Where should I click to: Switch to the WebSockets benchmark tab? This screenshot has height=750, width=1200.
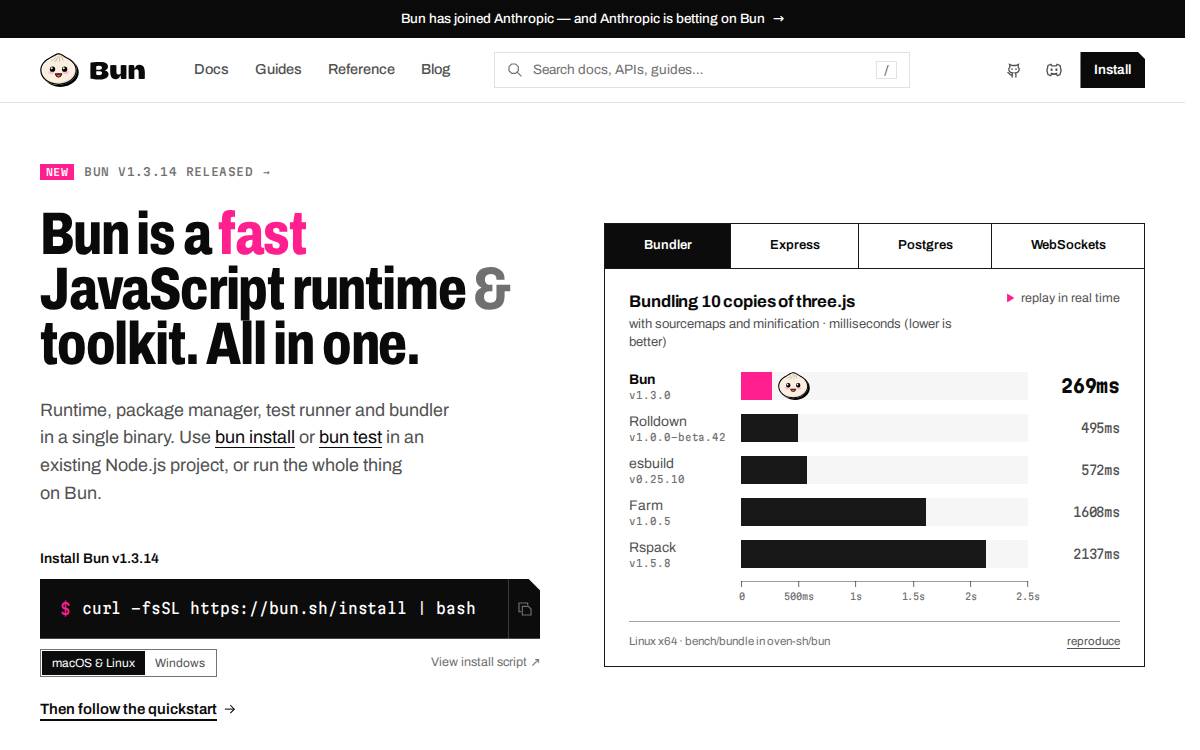click(x=1068, y=245)
